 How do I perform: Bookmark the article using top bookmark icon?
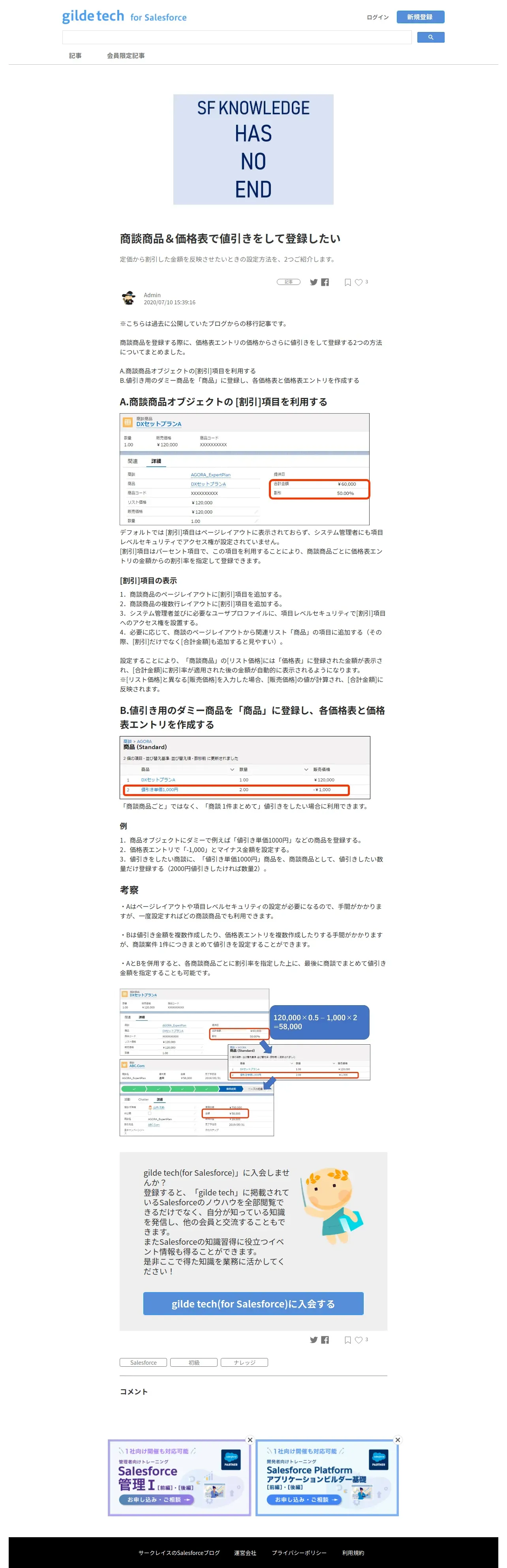pos(347,283)
